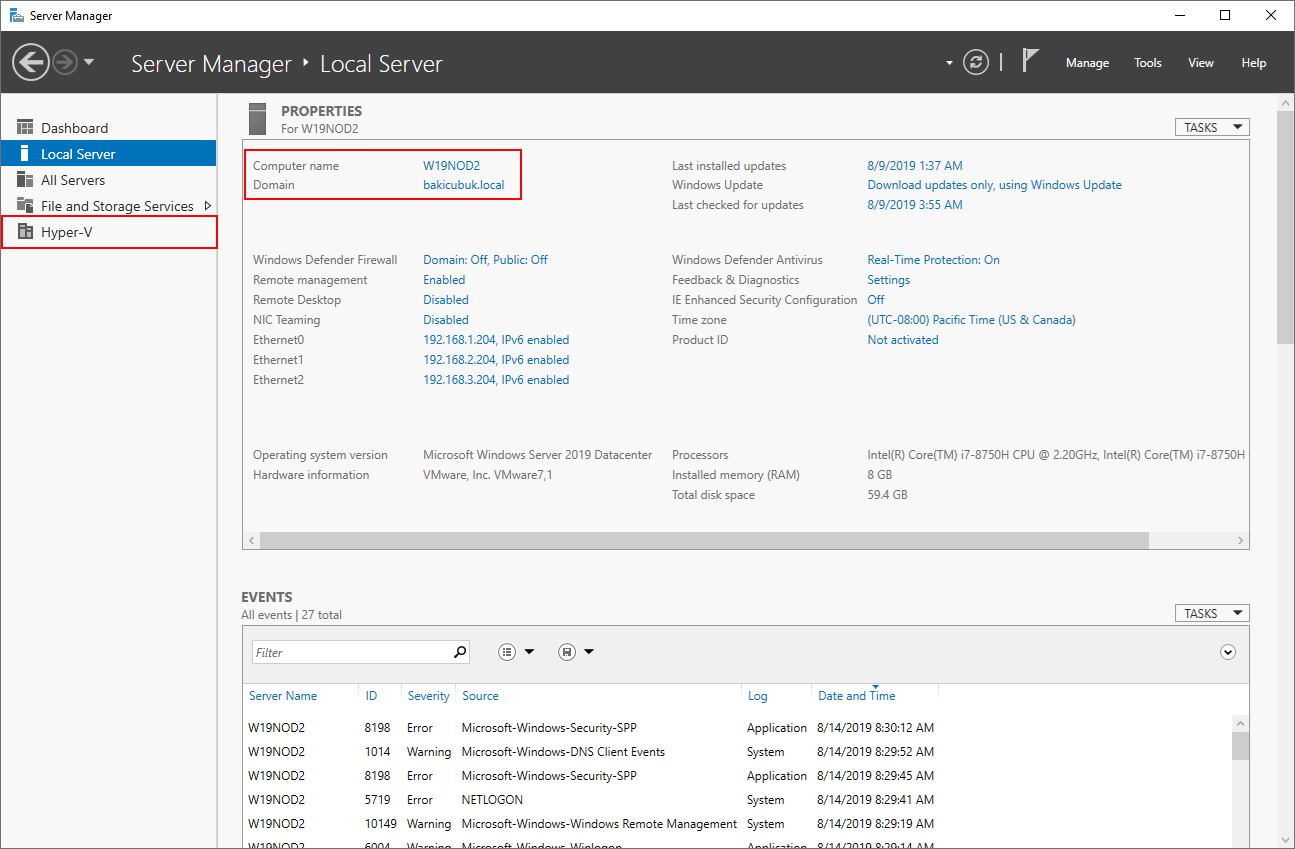Open the Manage menu
Viewport: 1295px width, 849px height.
pos(1087,62)
